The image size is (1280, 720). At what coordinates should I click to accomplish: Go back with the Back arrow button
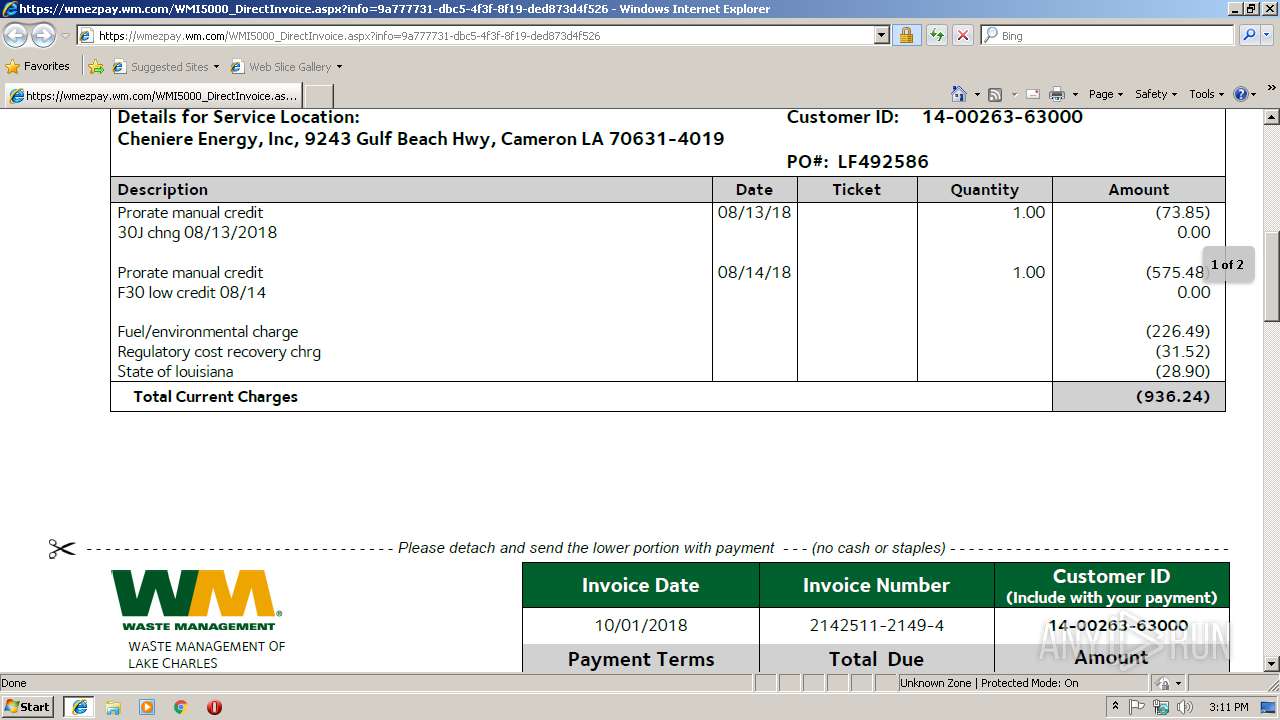tap(15, 36)
